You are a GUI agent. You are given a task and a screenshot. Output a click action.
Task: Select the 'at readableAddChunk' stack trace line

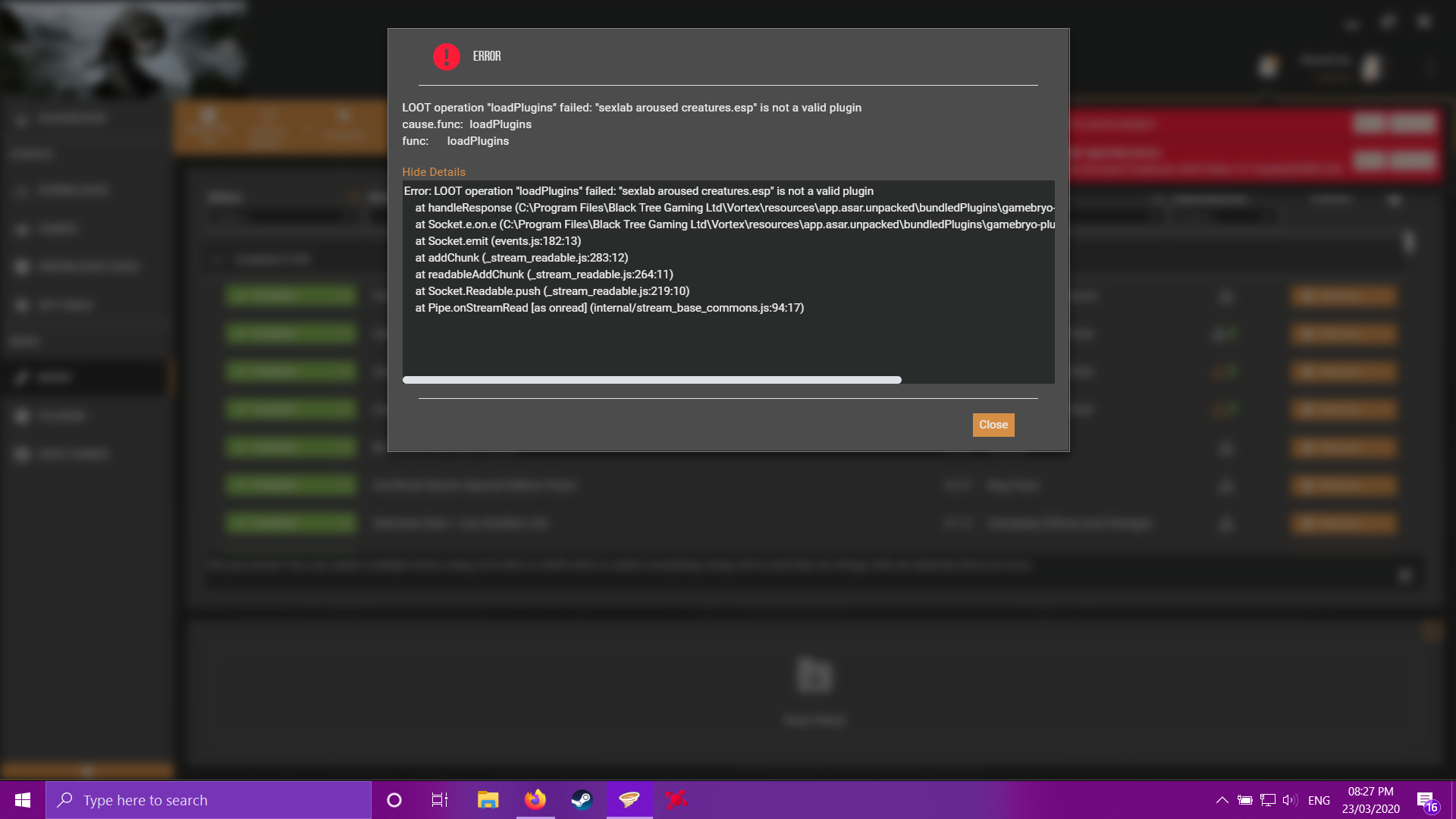(x=544, y=275)
